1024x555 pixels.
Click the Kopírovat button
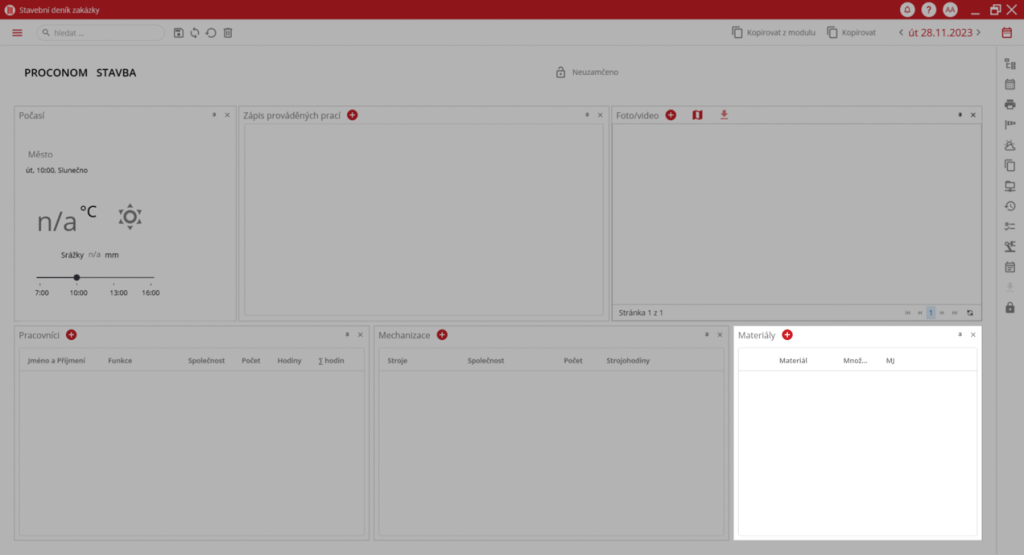click(x=851, y=33)
